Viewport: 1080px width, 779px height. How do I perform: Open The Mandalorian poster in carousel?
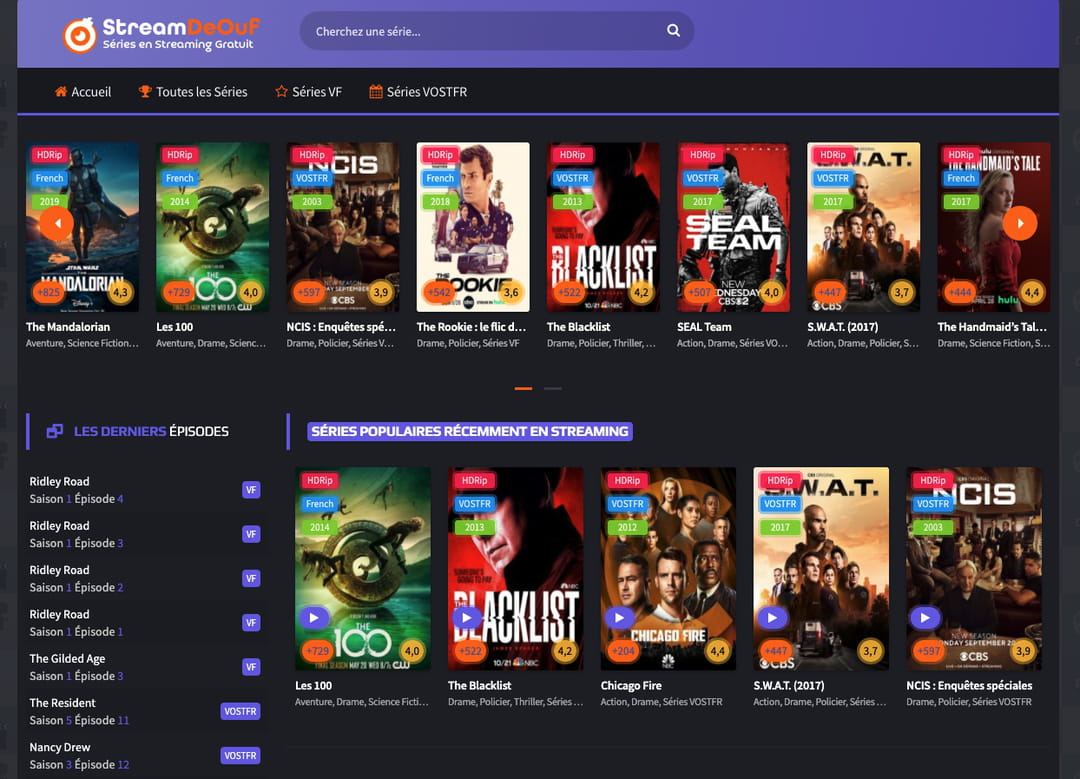coord(83,227)
